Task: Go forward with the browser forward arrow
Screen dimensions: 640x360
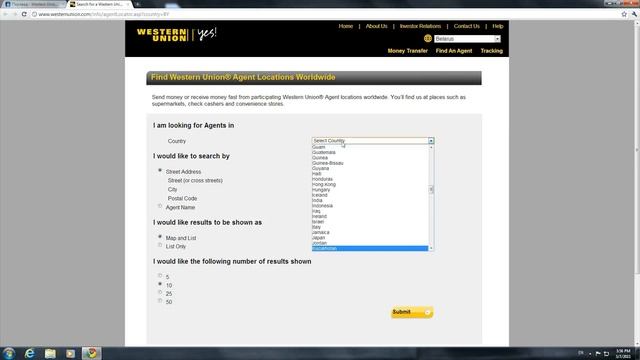Action: 15,14
